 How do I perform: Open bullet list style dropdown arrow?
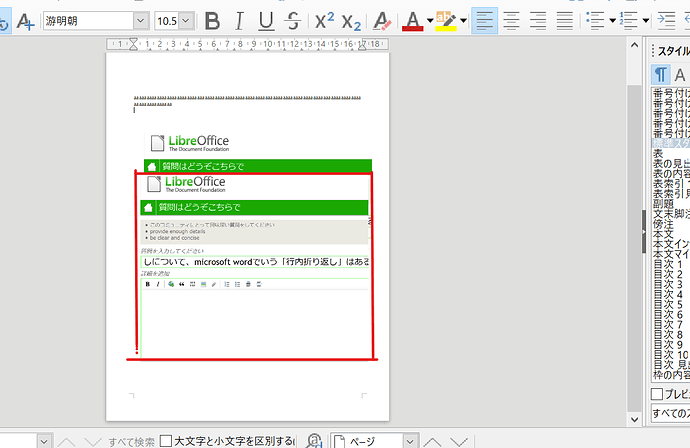(x=613, y=21)
